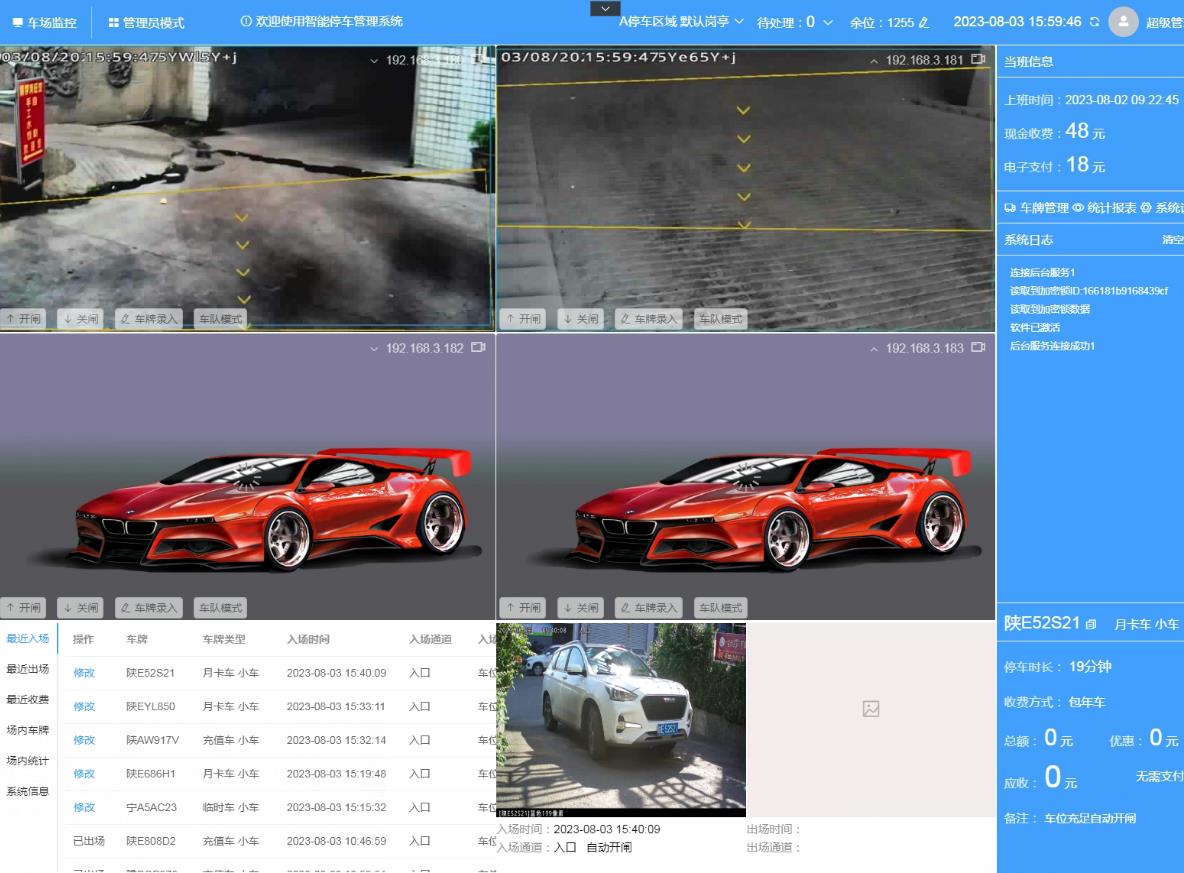
Task: Click 修改 for plate 陕AW917V
Action: 84,740
